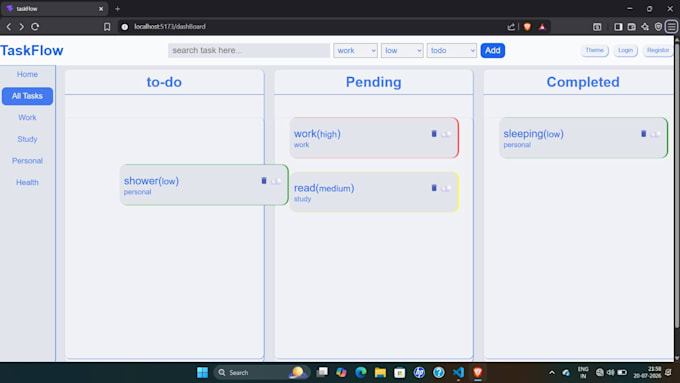Viewport: 680px width, 383px height.
Task: Click the Theme button
Action: (x=595, y=50)
